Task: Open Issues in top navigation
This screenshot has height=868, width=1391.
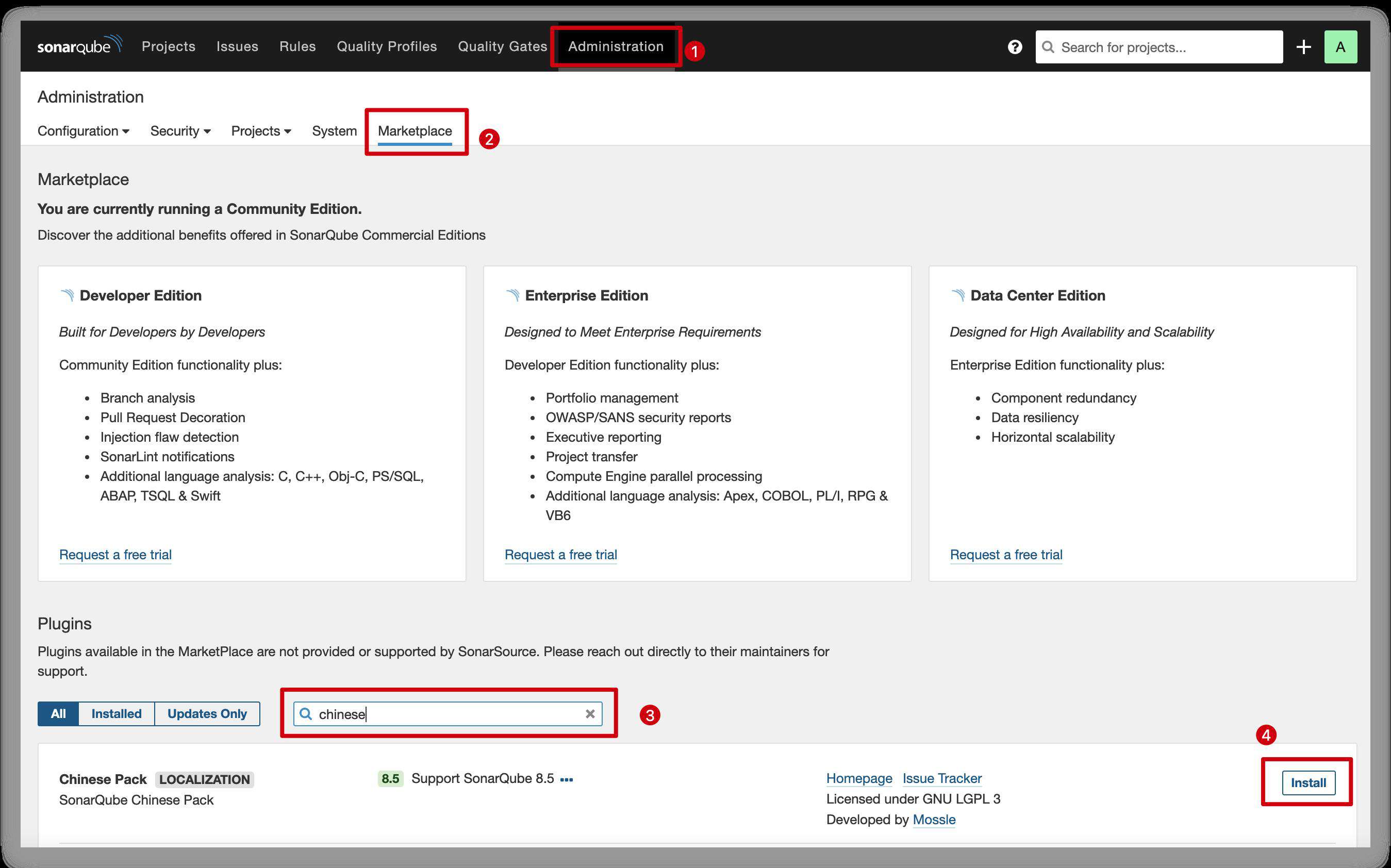Action: pos(237,46)
